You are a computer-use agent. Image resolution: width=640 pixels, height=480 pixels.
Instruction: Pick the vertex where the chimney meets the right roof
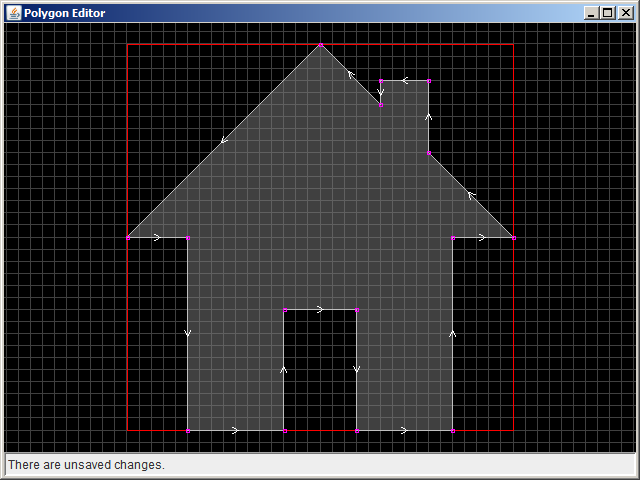pos(429,153)
